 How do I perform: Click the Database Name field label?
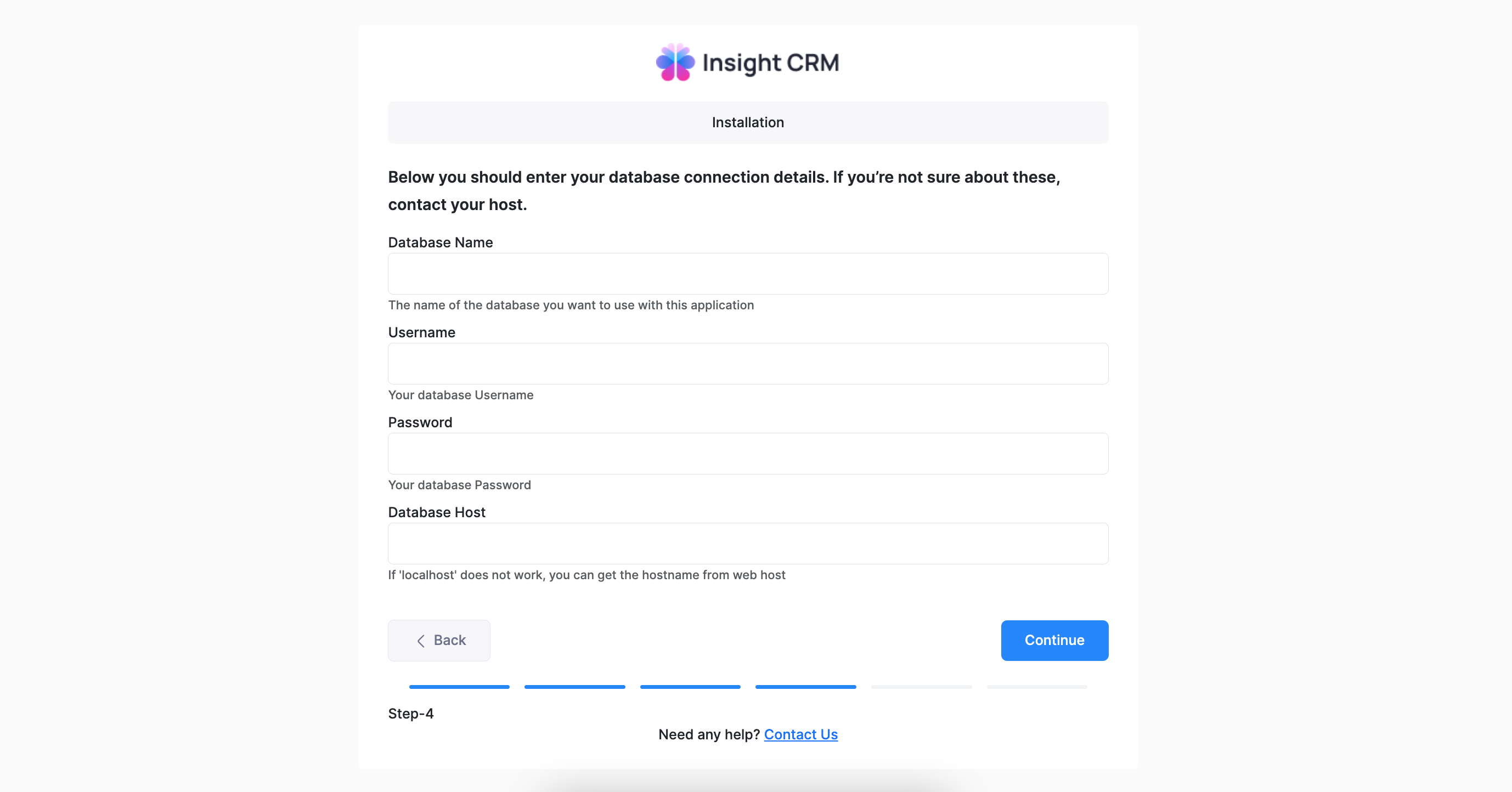pyautogui.click(x=440, y=242)
